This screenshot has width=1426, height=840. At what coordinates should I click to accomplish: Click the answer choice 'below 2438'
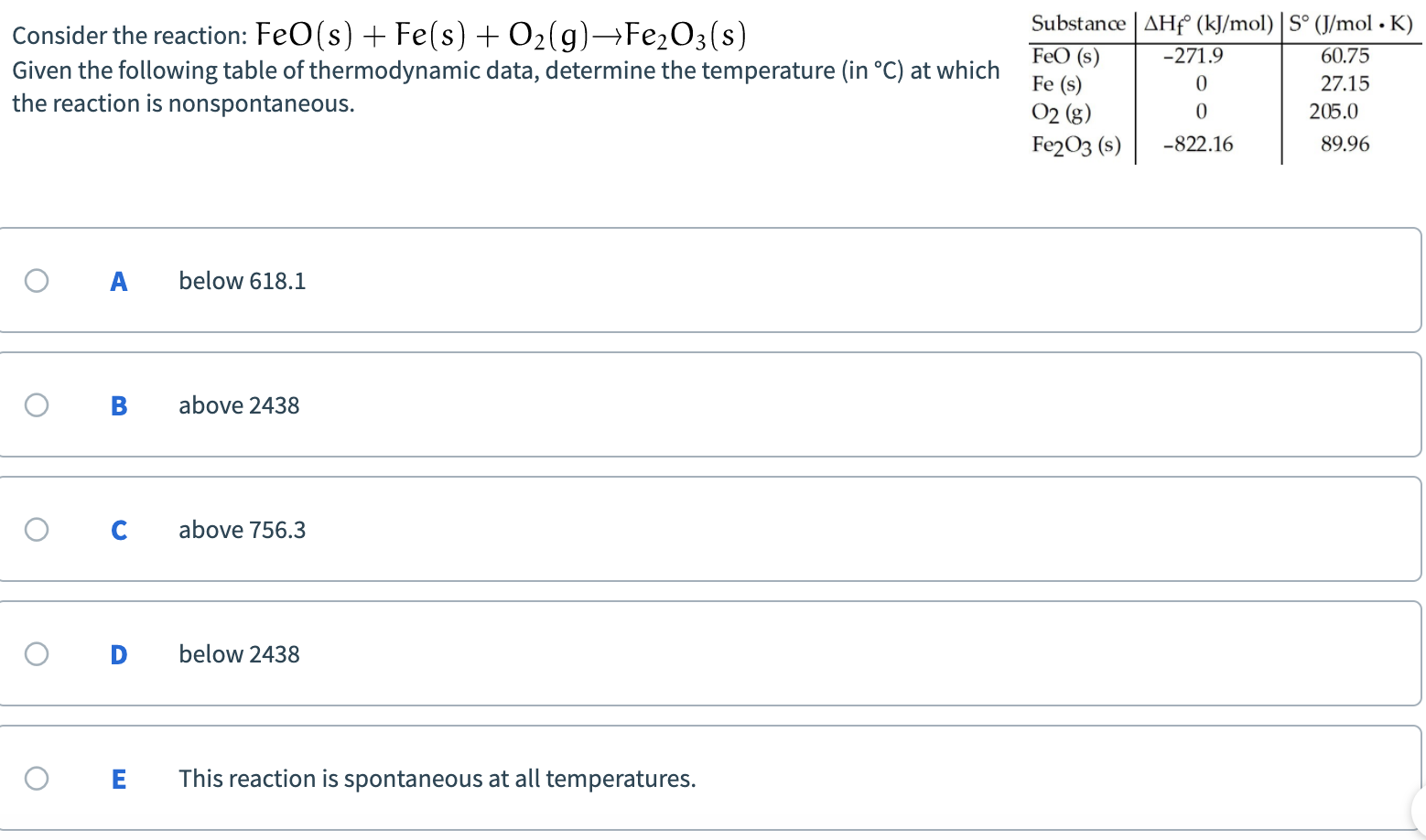click(239, 653)
